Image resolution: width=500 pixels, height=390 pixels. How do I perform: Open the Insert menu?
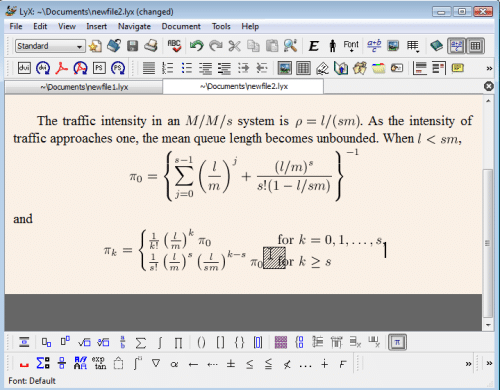[x=97, y=26]
